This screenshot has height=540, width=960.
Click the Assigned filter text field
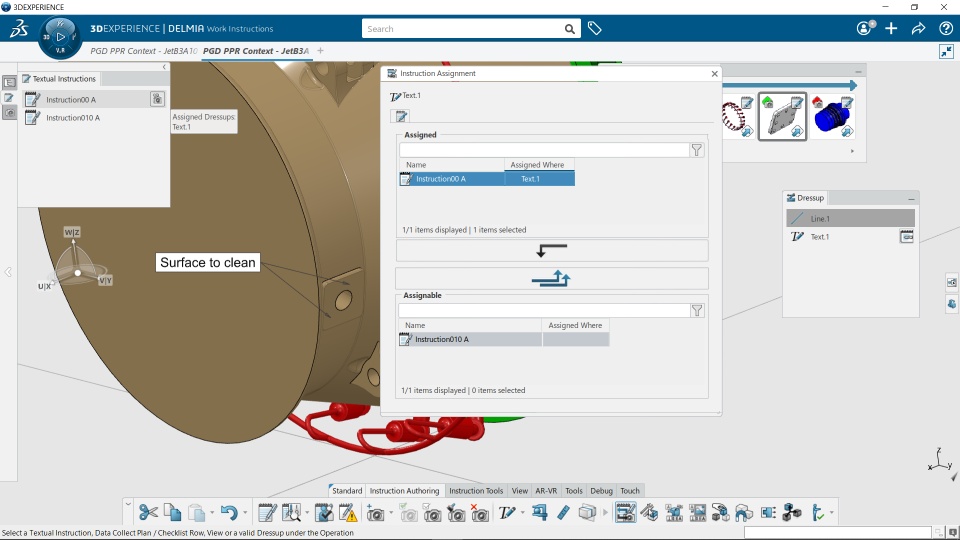coord(544,150)
